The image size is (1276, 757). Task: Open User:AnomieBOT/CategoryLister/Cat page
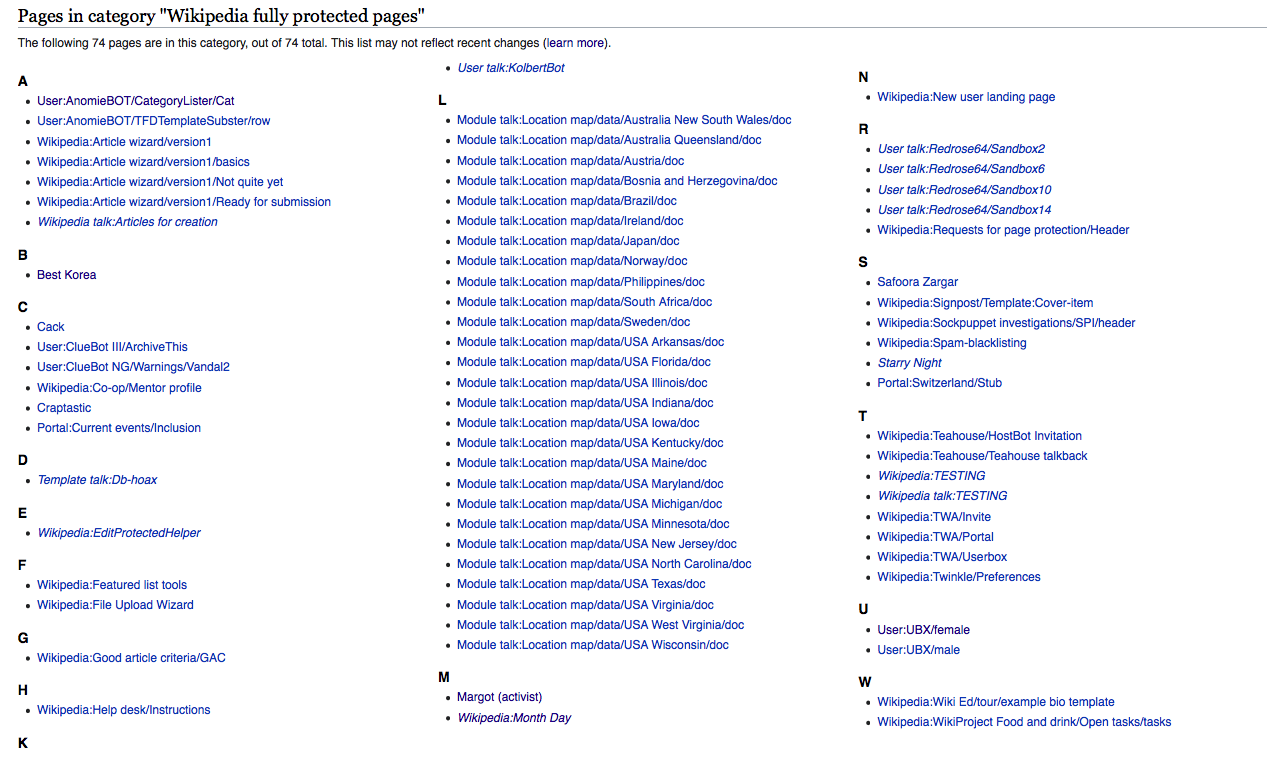pyautogui.click(x=135, y=101)
